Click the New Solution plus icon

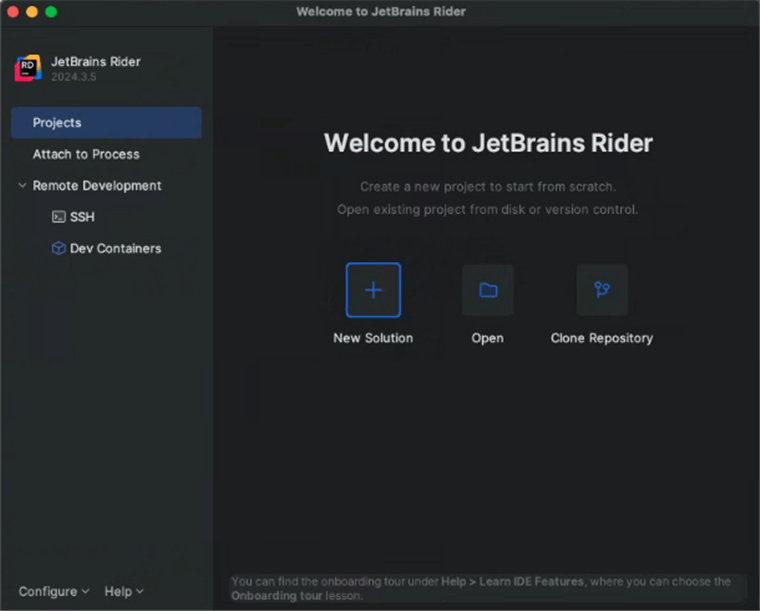click(373, 290)
